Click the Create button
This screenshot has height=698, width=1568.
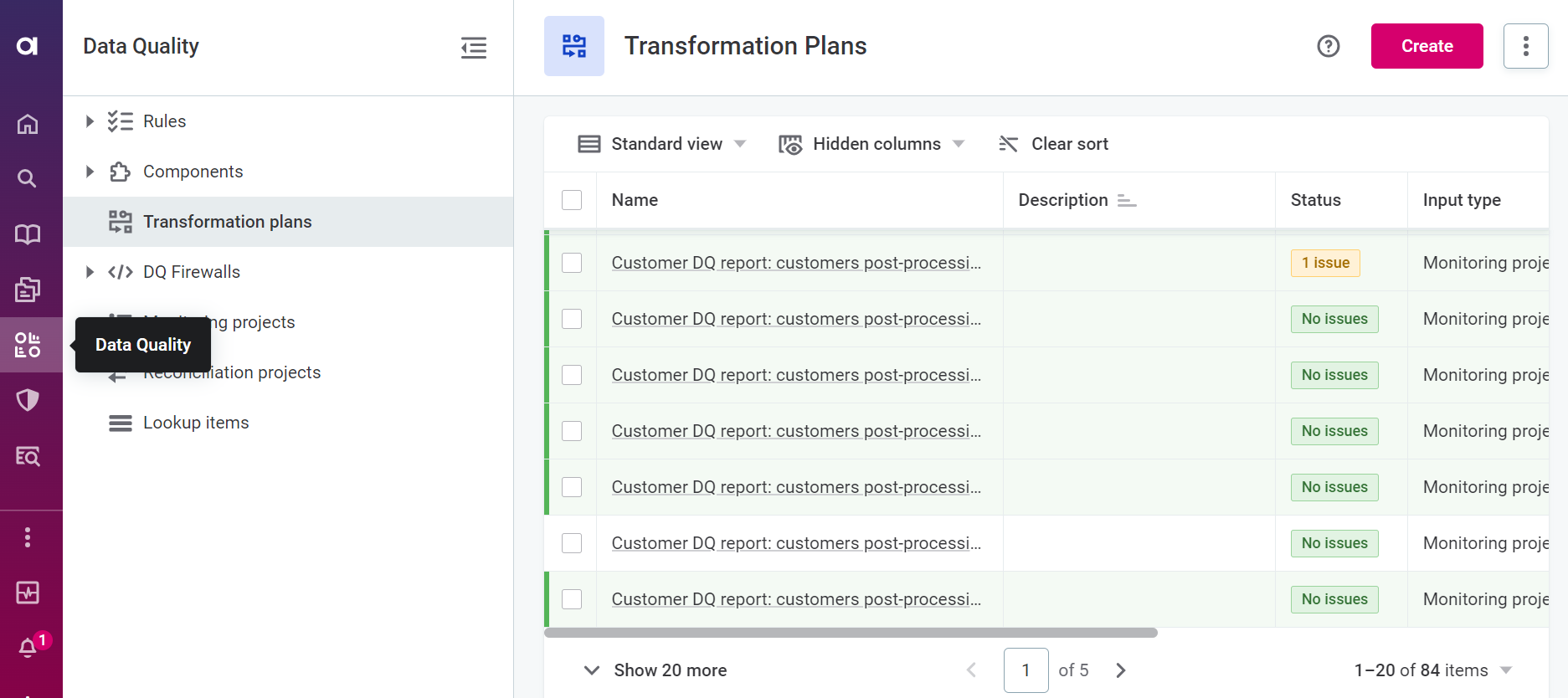(1427, 46)
